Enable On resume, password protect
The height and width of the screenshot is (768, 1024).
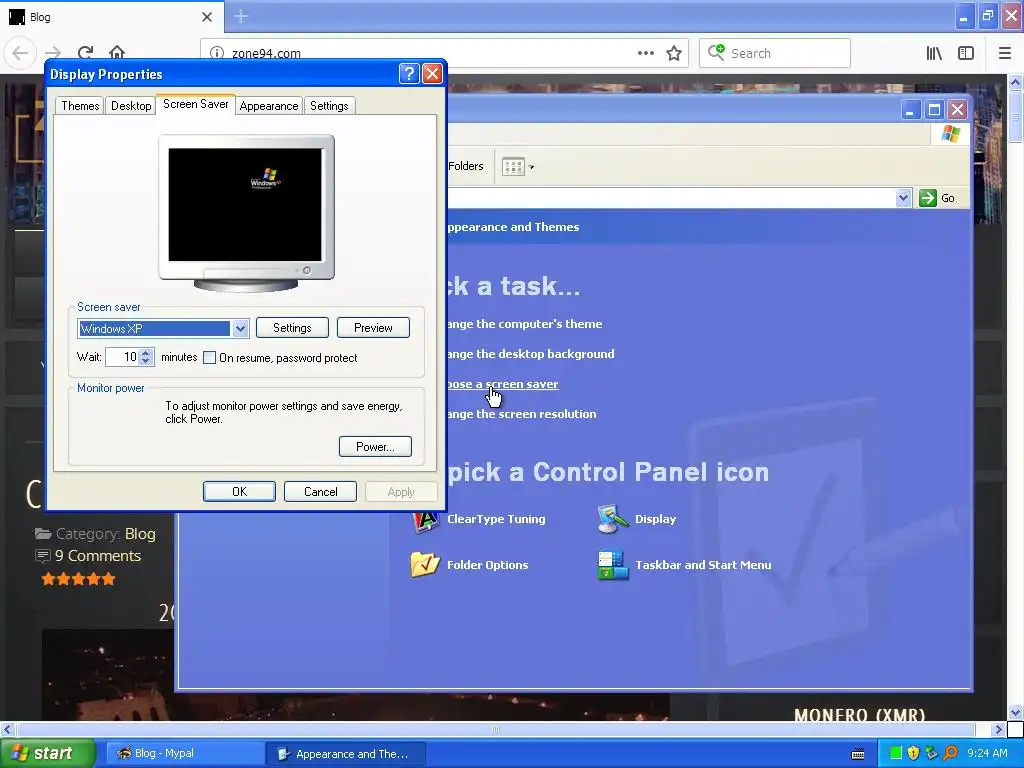tap(209, 358)
